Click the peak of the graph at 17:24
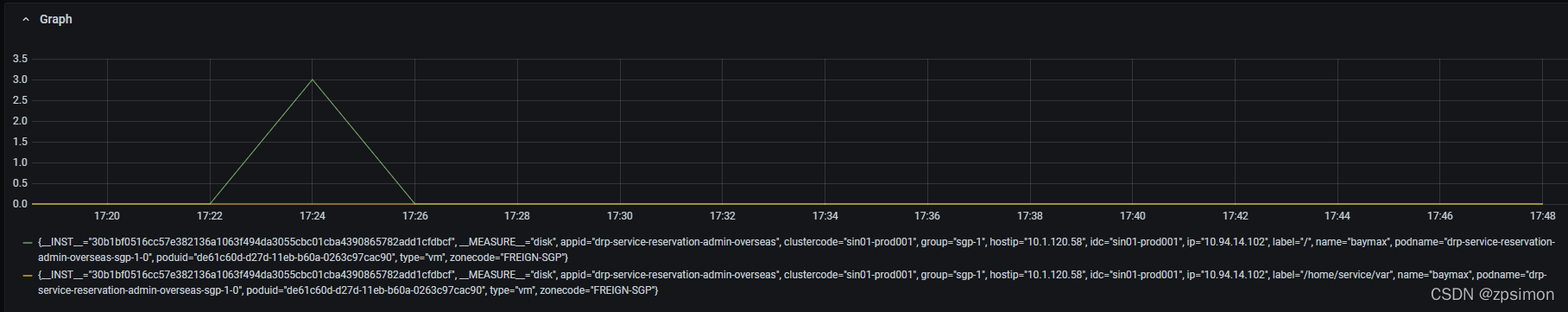1568x312 pixels. click(x=313, y=80)
